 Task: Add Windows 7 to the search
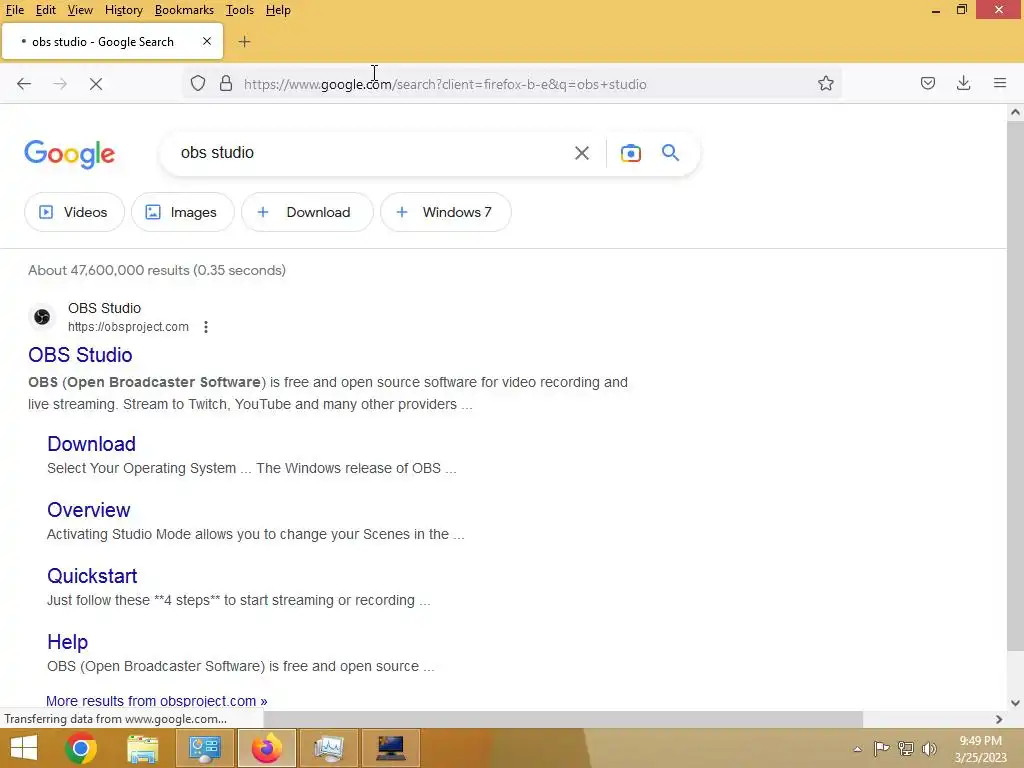click(x=445, y=212)
